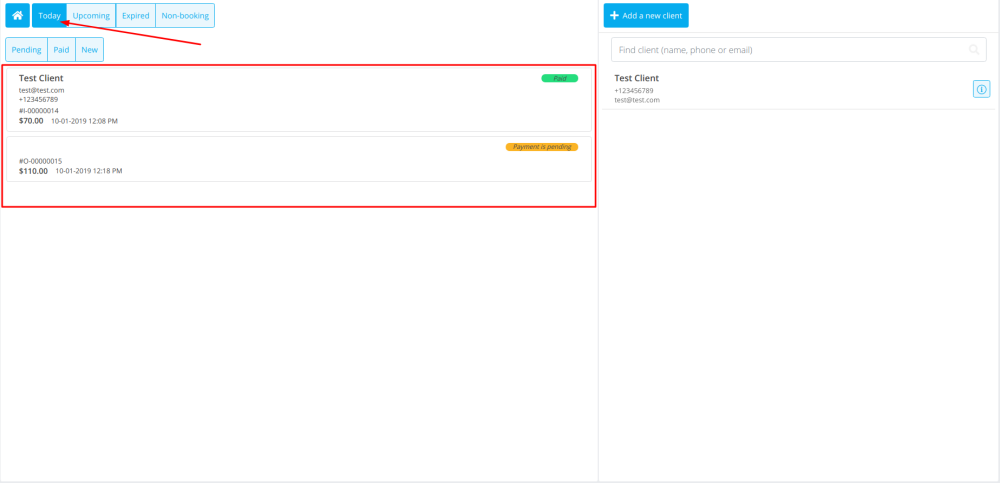The height and width of the screenshot is (483, 1000).
Task: Click the green Paid status badge
Action: pyautogui.click(x=559, y=78)
